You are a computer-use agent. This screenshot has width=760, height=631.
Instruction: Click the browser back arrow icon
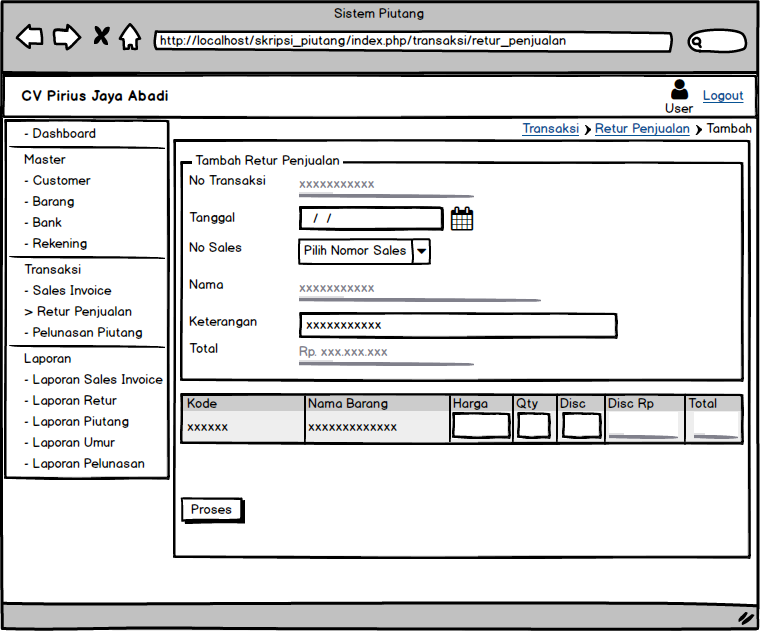pos(30,37)
